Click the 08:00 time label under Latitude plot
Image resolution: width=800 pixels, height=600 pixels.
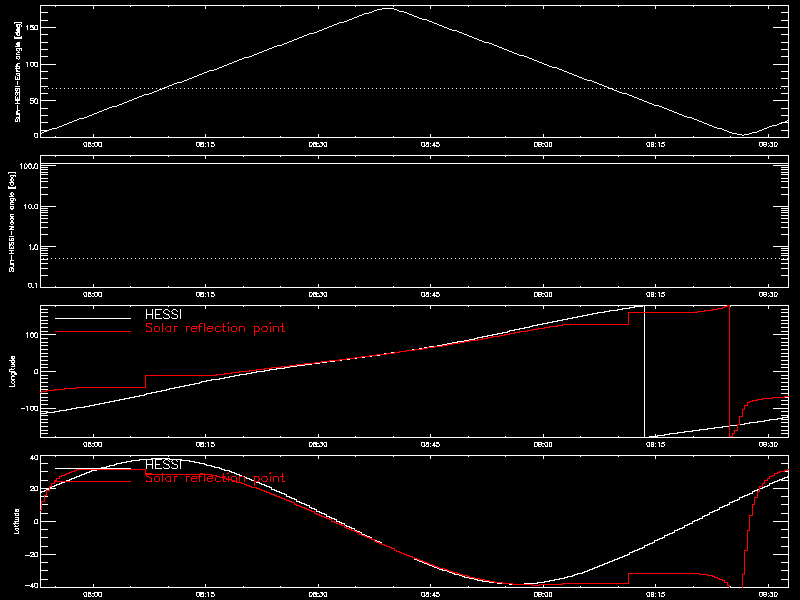(92, 595)
